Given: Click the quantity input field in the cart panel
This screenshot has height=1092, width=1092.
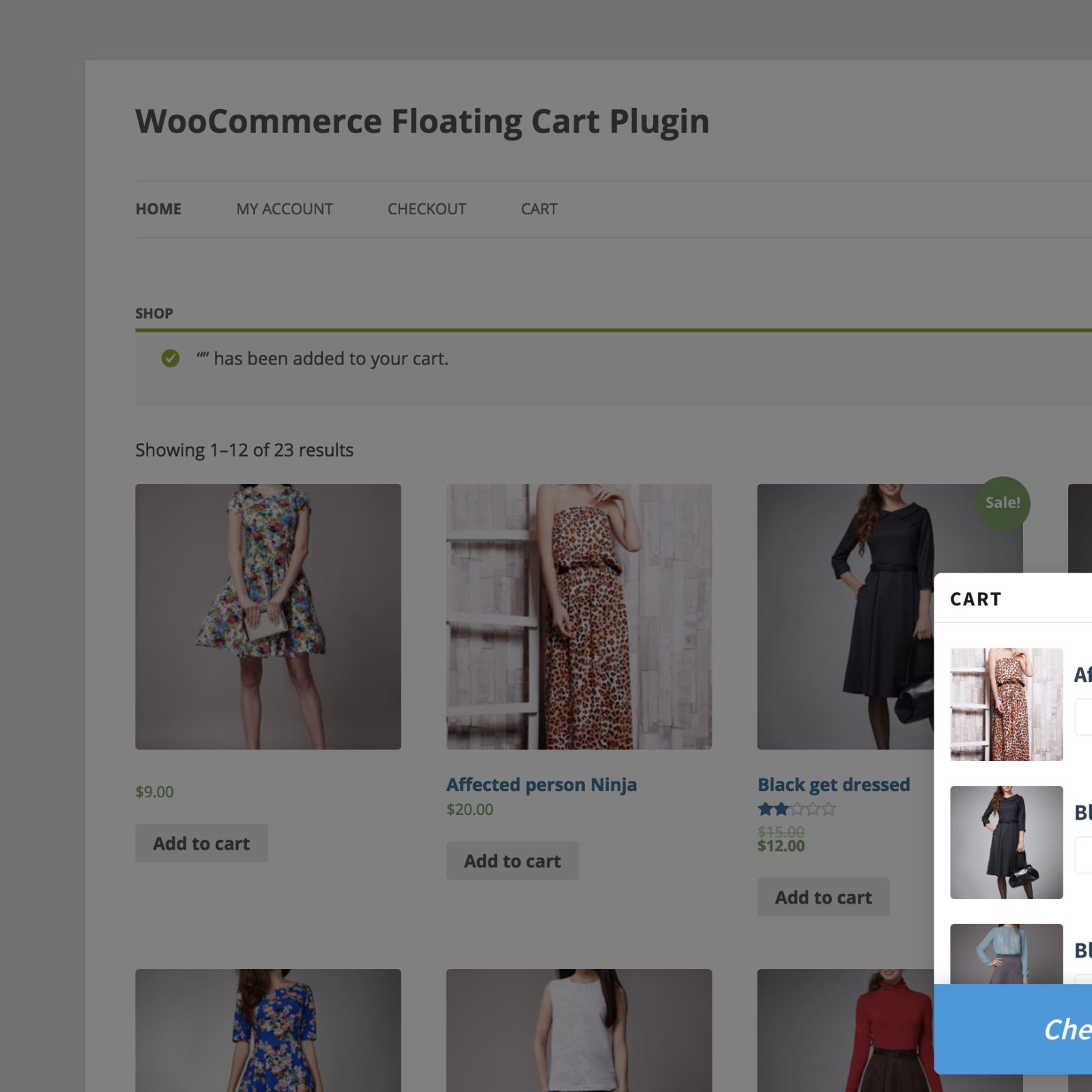Looking at the screenshot, I should 1085,717.
